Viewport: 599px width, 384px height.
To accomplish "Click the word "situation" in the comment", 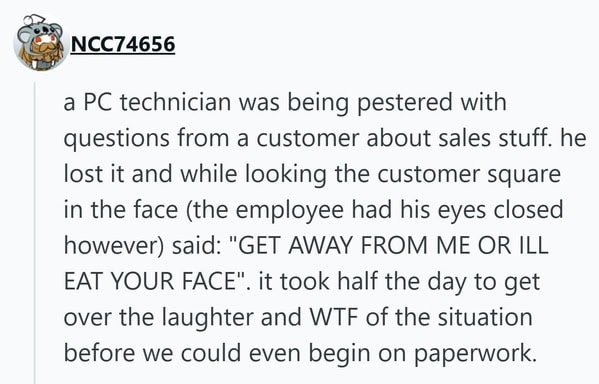I will click(x=485, y=317).
